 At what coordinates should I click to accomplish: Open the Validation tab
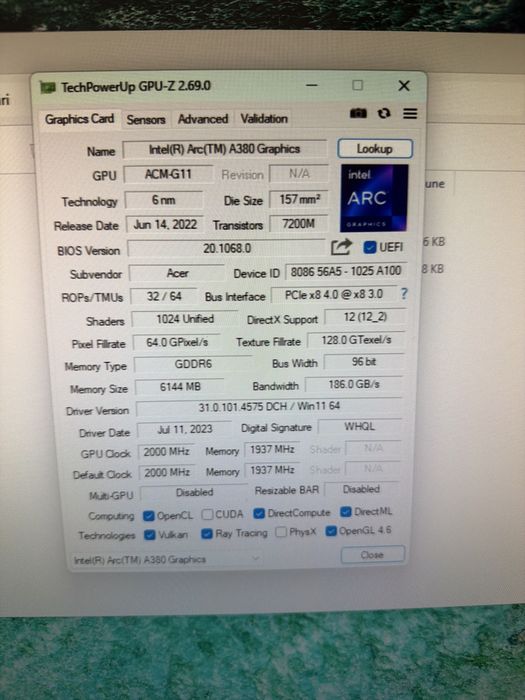point(264,119)
